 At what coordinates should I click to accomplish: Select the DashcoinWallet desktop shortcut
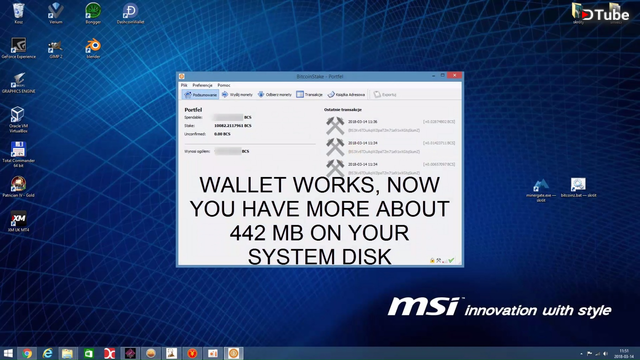click(130, 13)
